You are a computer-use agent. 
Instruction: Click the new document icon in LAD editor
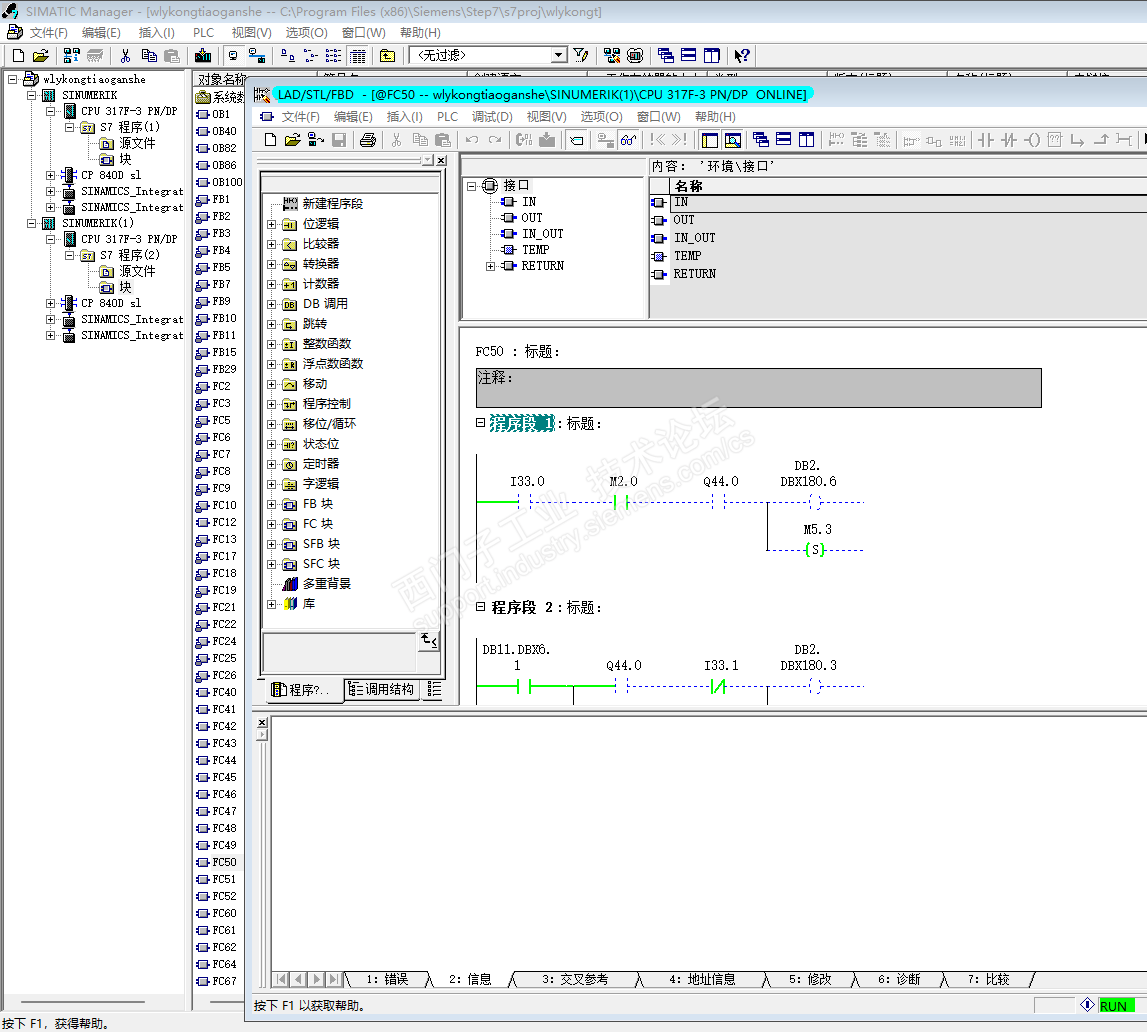tap(270, 140)
